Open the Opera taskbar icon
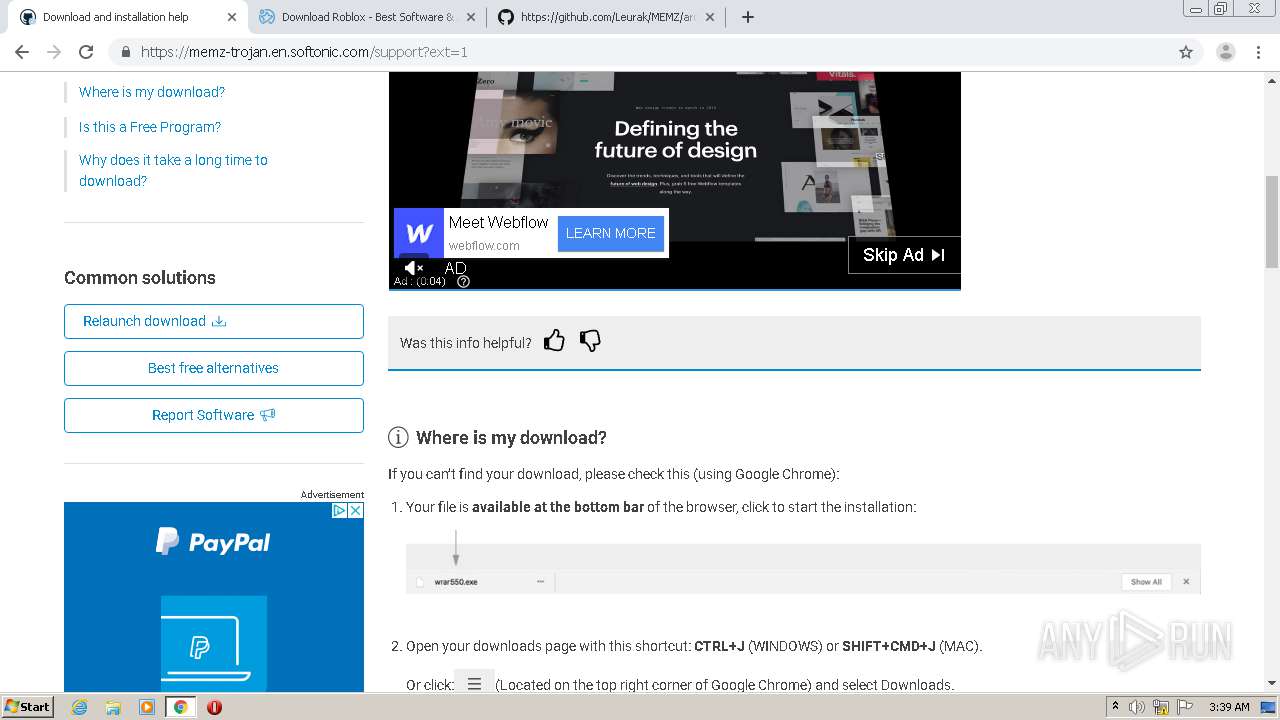The width and height of the screenshot is (1280, 720). pos(214,707)
